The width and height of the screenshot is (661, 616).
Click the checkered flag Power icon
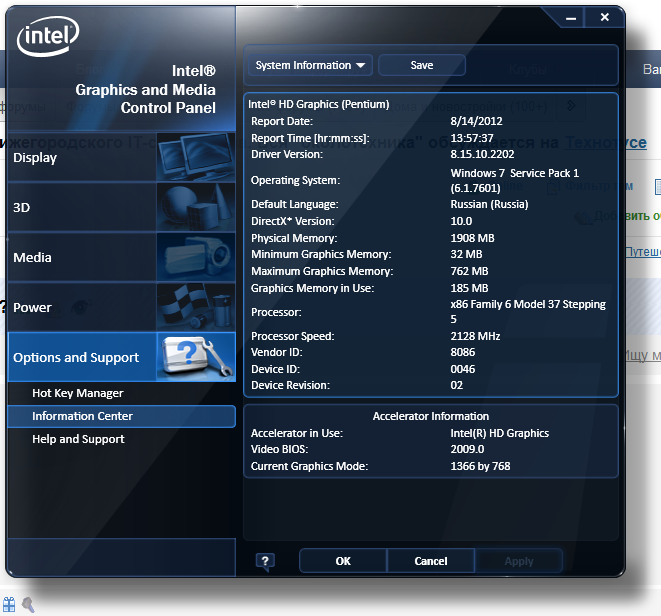[x=196, y=307]
